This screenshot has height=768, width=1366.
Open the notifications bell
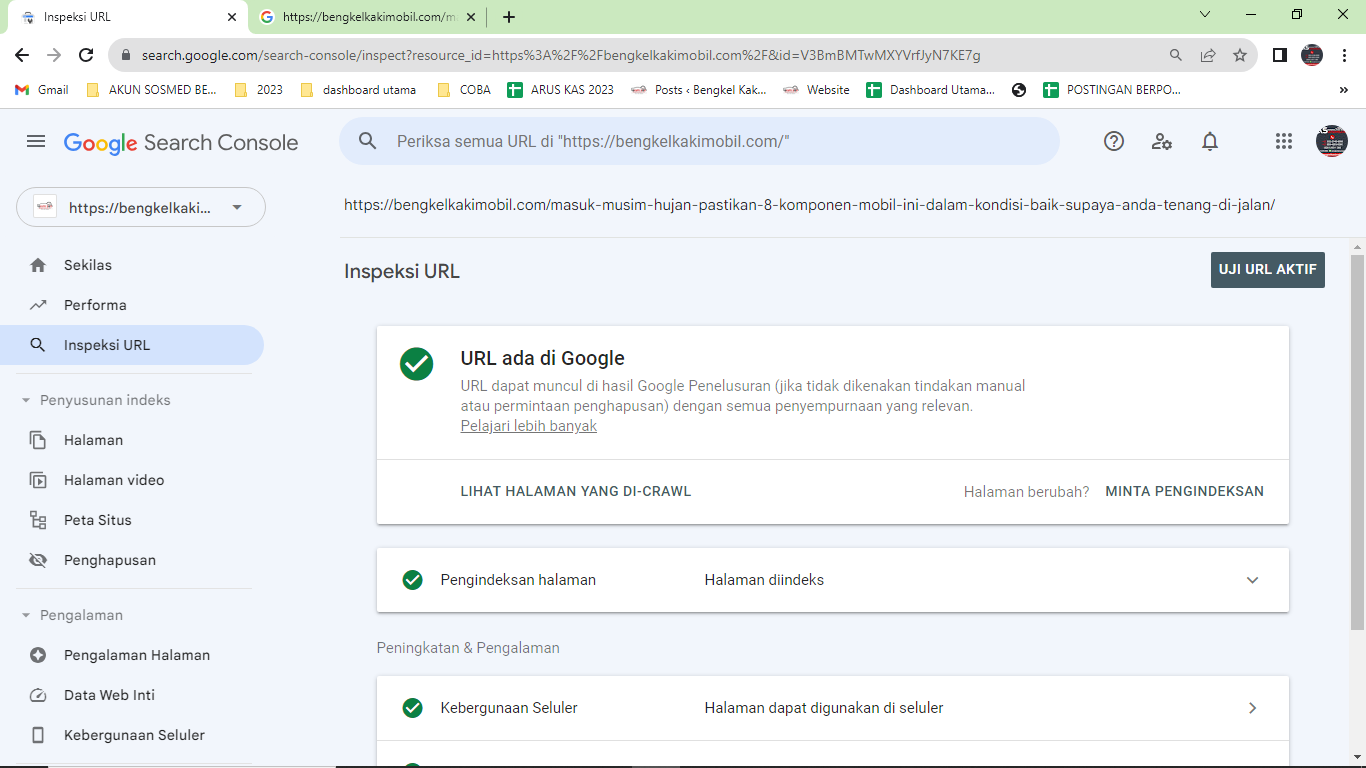tap(1210, 141)
